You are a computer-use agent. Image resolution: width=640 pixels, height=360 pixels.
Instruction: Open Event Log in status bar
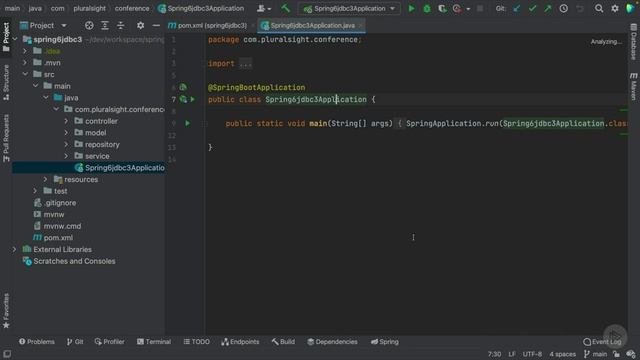tap(602, 342)
